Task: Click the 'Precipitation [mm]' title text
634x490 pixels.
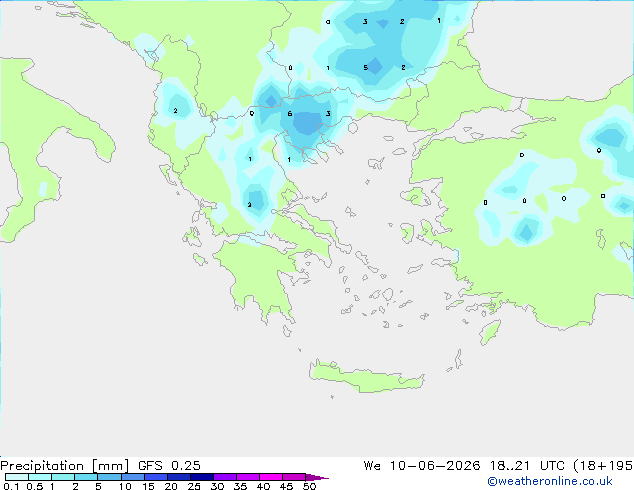Action: [x=64, y=466]
